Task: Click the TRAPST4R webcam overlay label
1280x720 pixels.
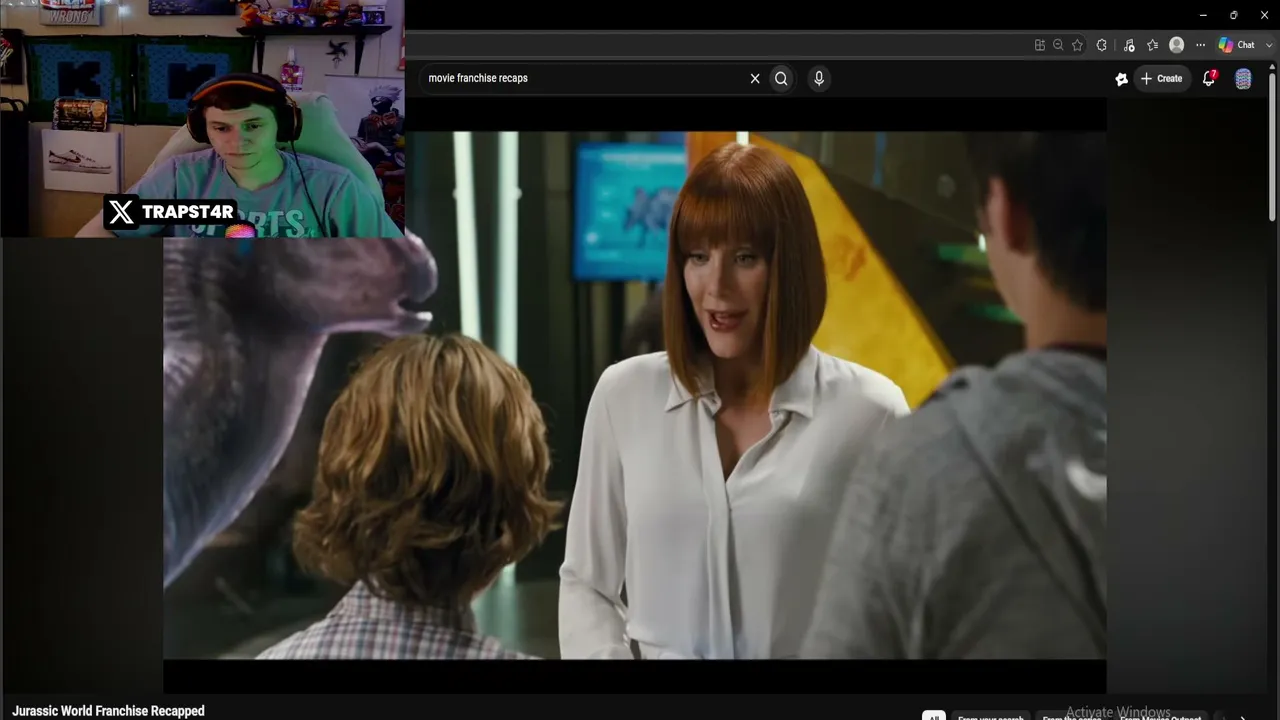Action: tap(171, 212)
